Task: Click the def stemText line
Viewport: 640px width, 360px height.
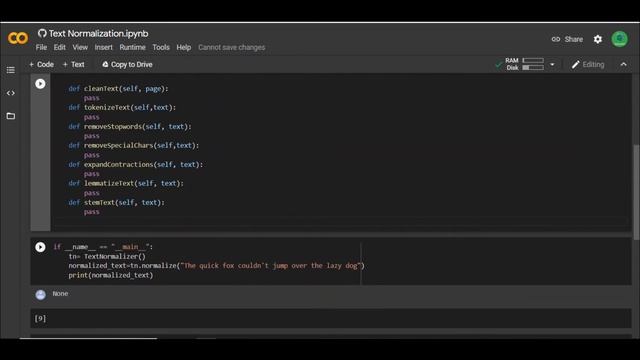Action: 116,202
